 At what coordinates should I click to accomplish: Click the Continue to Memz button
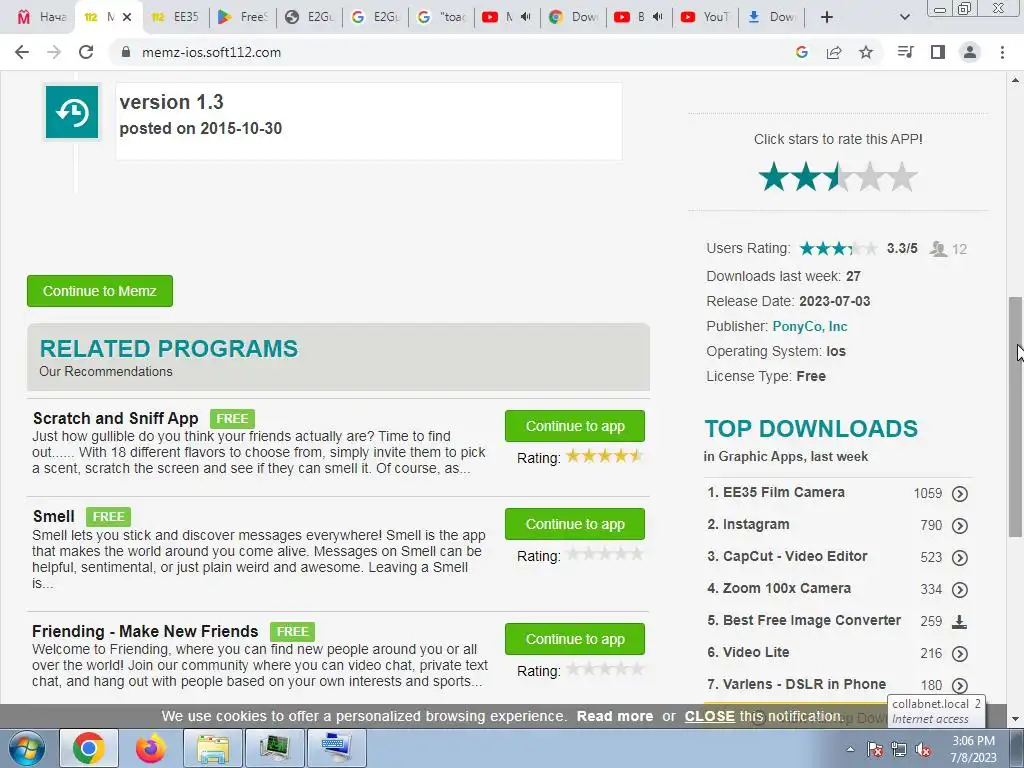[100, 291]
